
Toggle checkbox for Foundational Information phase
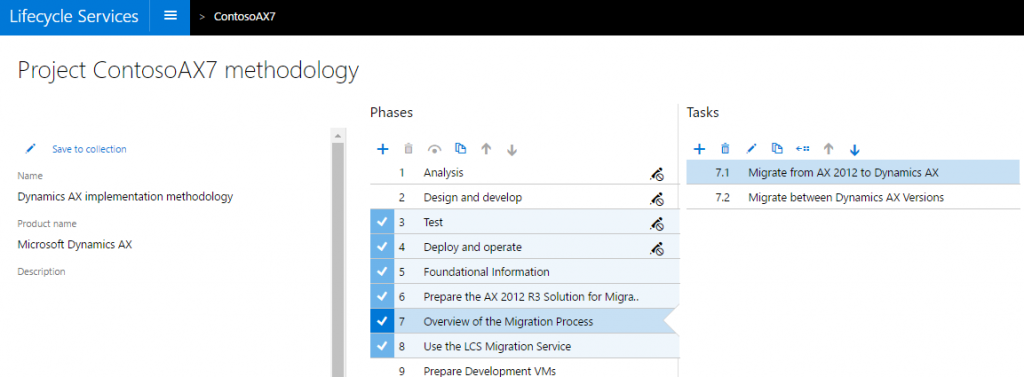(382, 272)
